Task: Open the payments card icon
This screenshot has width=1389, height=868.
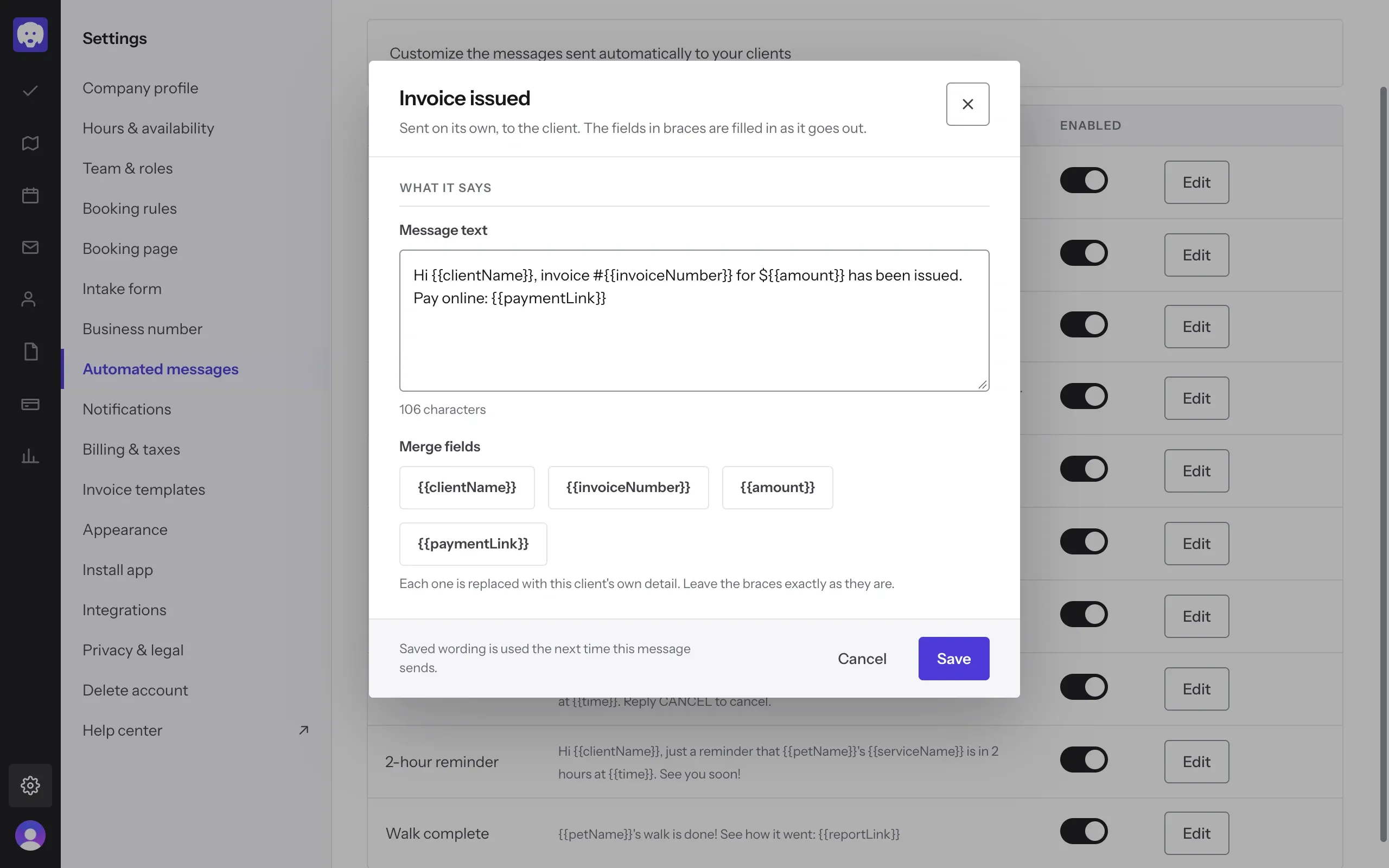Action: point(30,404)
